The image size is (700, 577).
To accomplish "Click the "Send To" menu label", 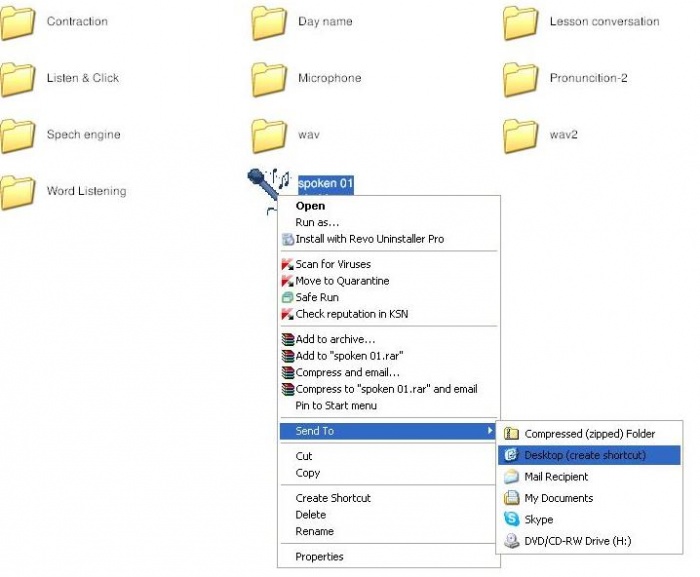I will (x=315, y=431).
